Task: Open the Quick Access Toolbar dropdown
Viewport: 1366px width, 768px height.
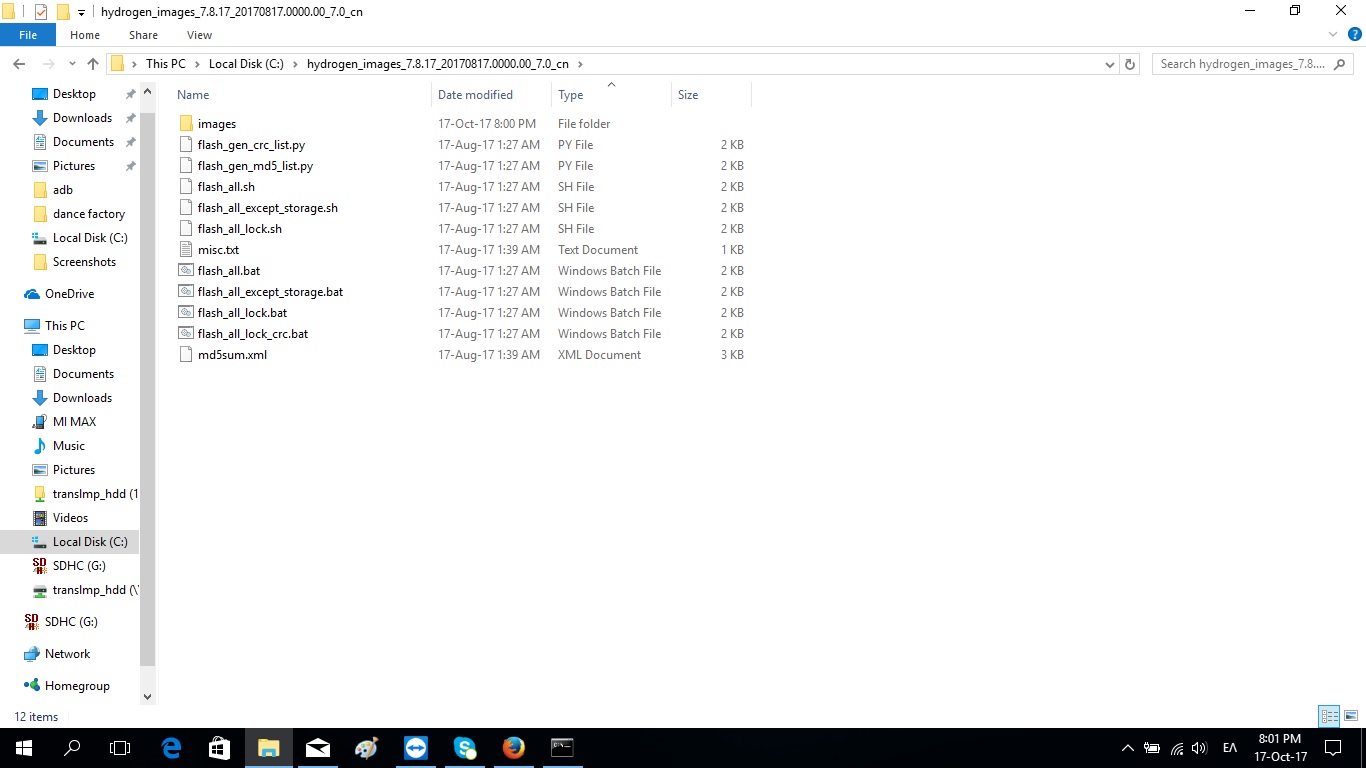Action: tap(82, 12)
